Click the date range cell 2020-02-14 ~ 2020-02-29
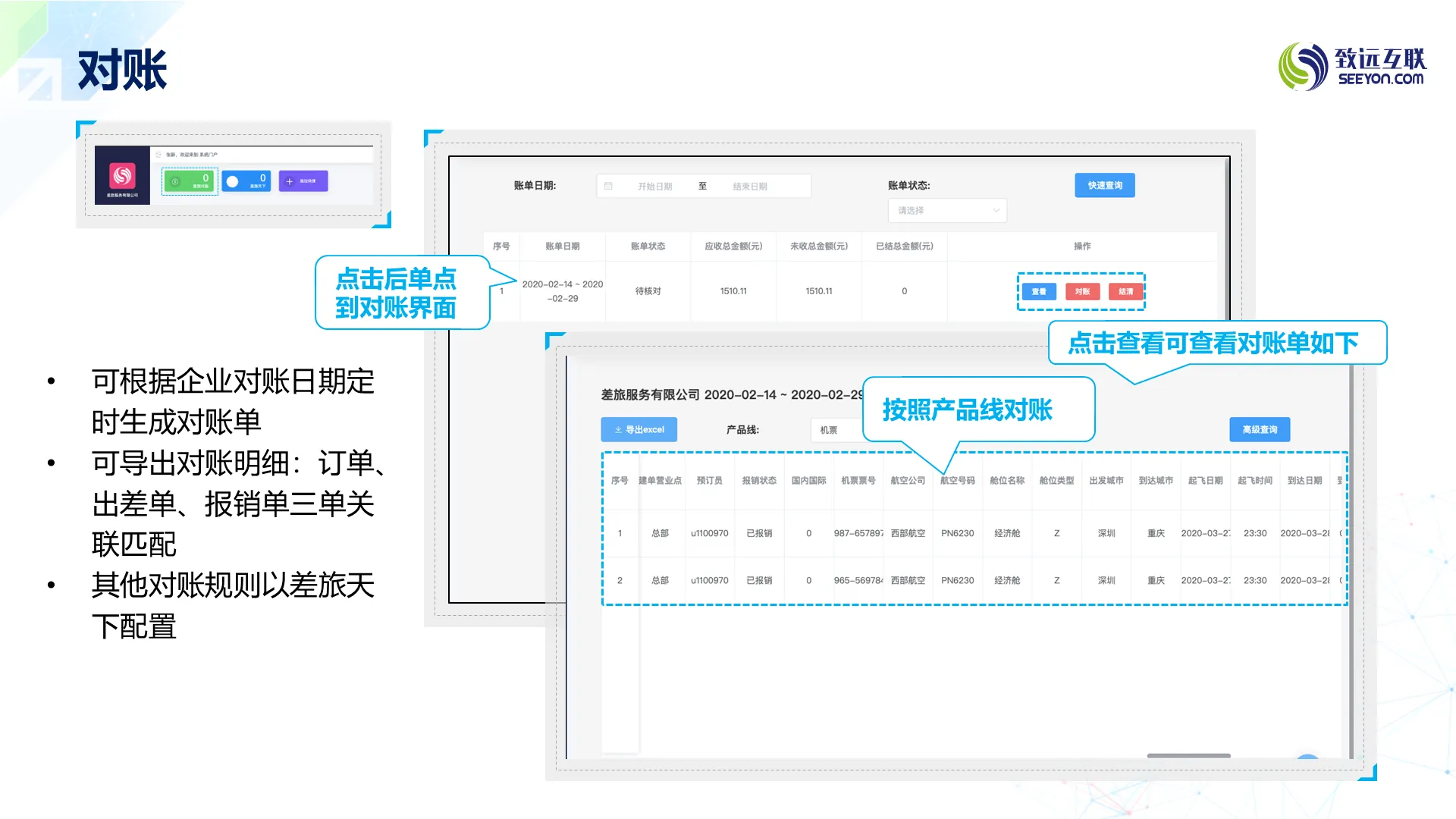Screen dimensions: 1456x819 click(563, 291)
